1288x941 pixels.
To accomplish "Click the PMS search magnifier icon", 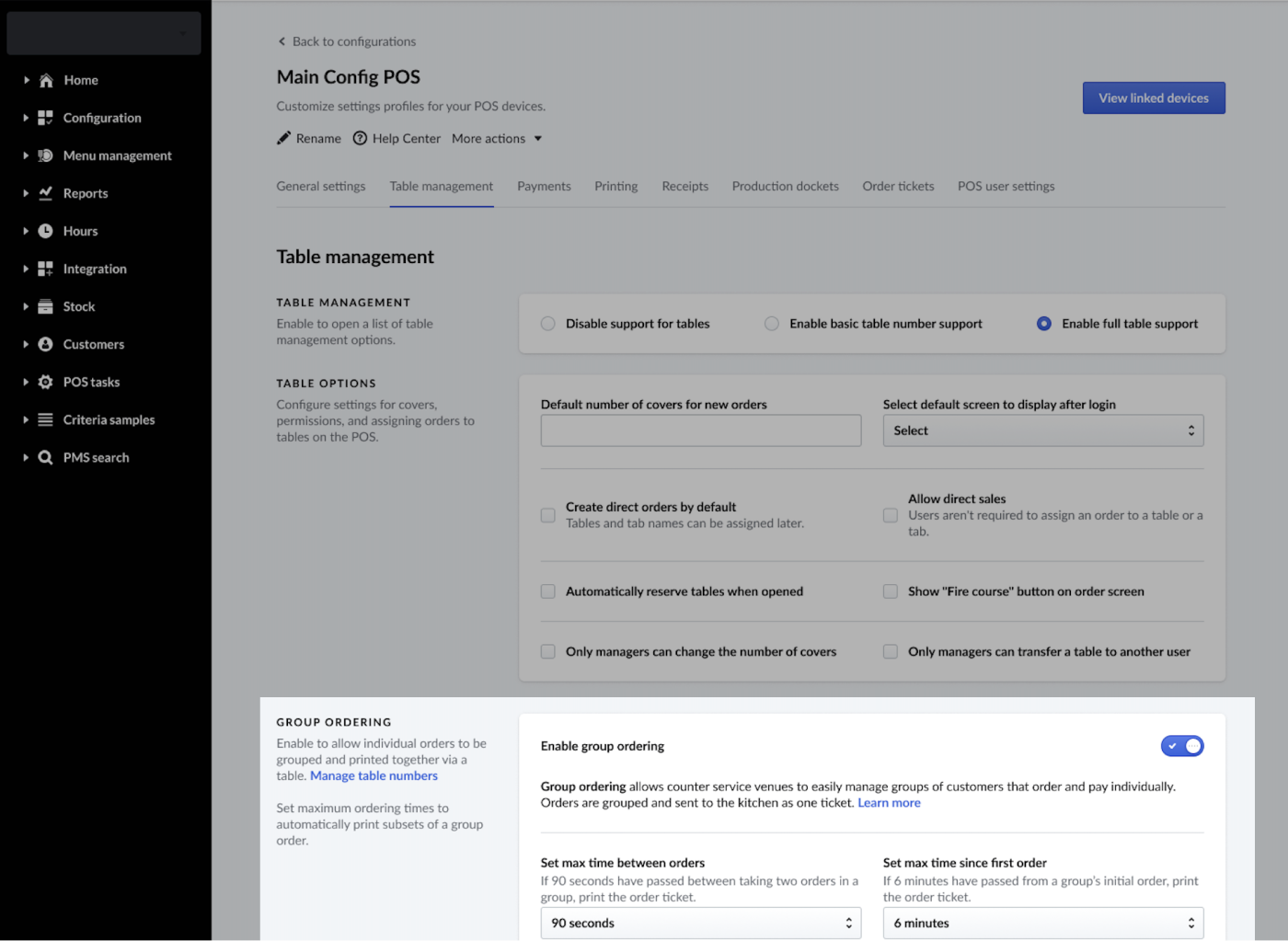I will (x=45, y=457).
